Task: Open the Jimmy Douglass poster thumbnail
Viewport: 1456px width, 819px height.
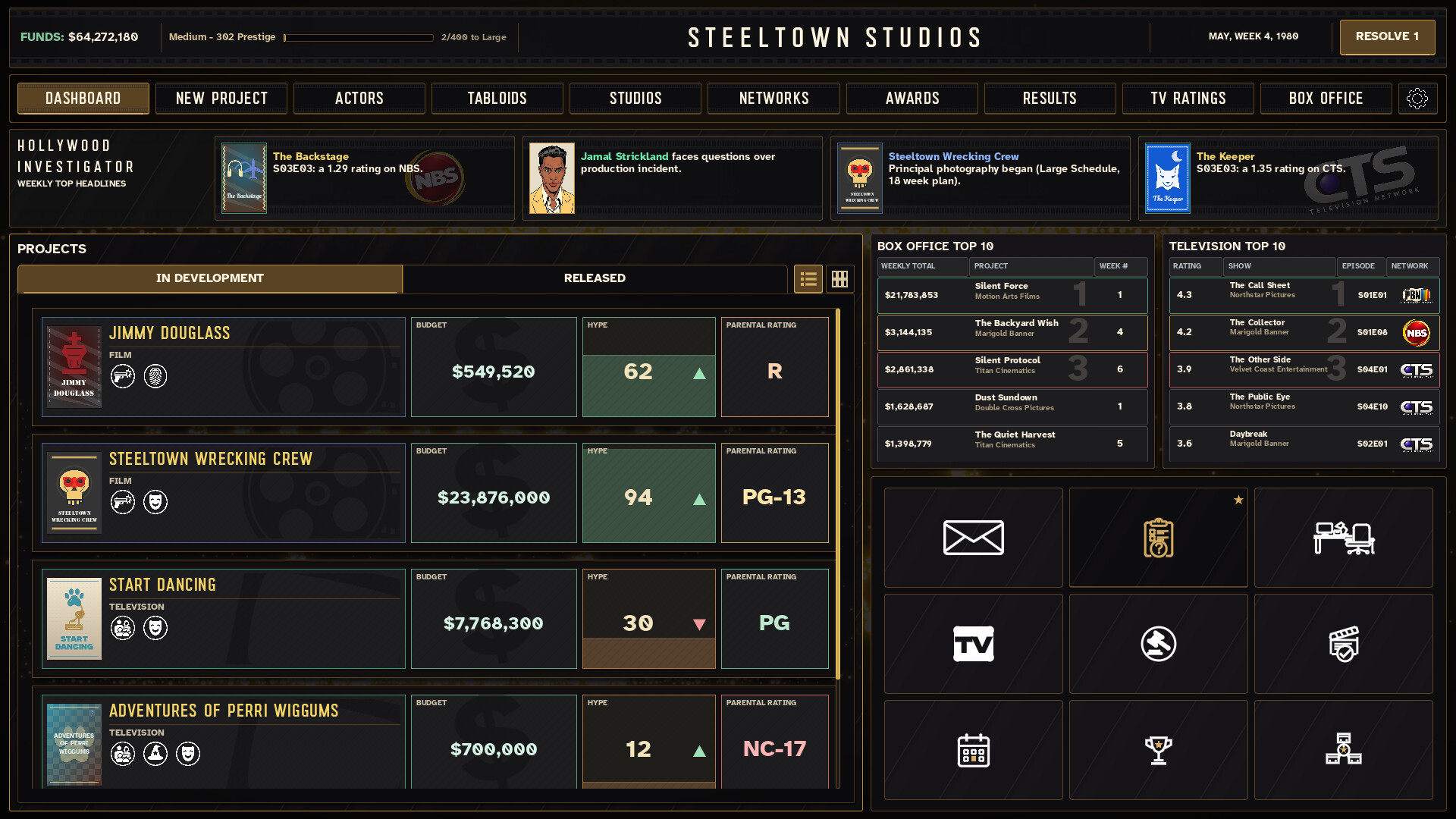Action: tap(74, 367)
